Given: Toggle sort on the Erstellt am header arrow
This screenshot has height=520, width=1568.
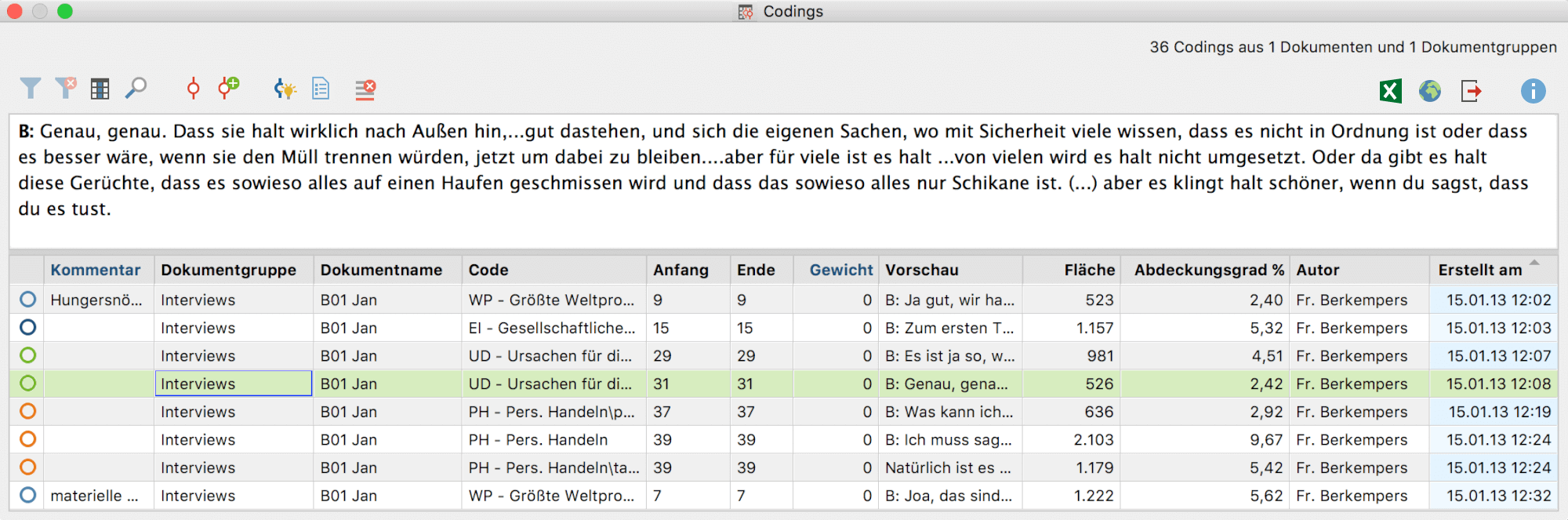Looking at the screenshot, I should [1534, 263].
